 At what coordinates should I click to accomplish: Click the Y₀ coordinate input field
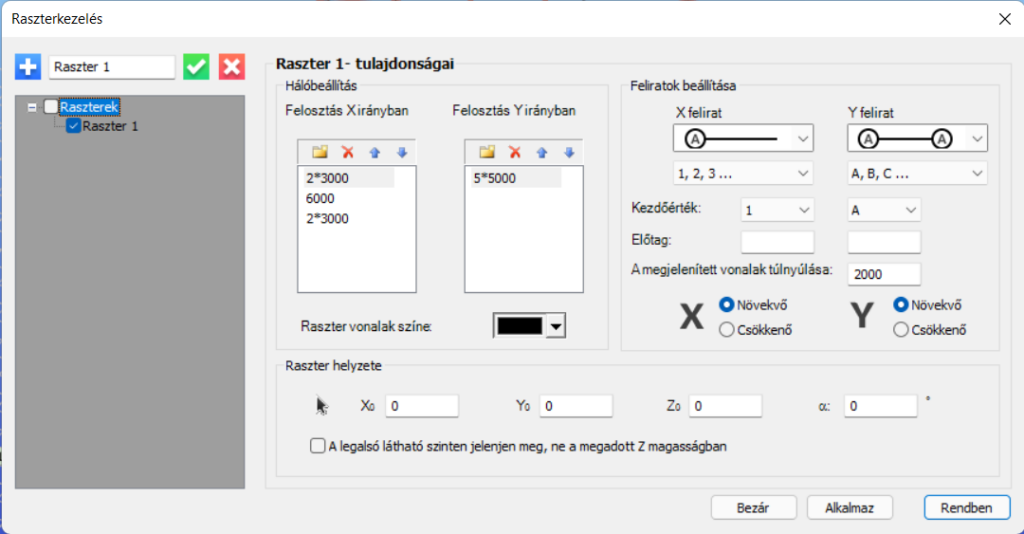(x=576, y=406)
